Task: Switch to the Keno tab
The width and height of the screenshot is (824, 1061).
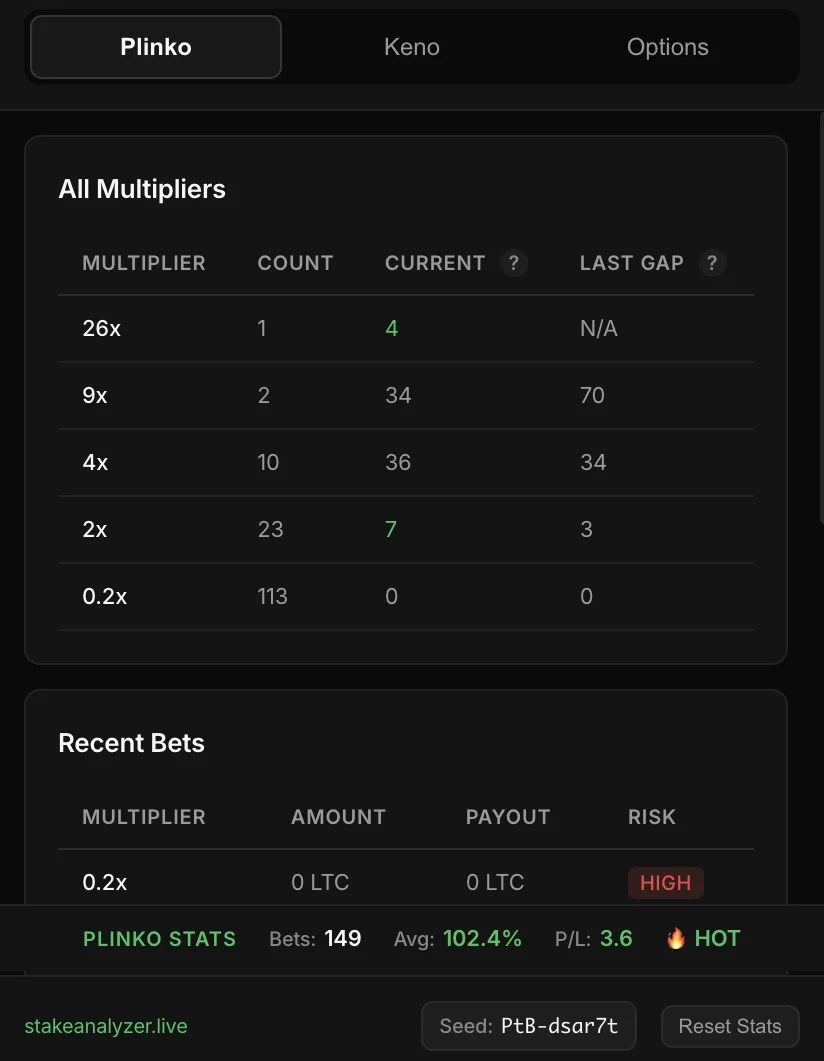Action: coord(411,46)
